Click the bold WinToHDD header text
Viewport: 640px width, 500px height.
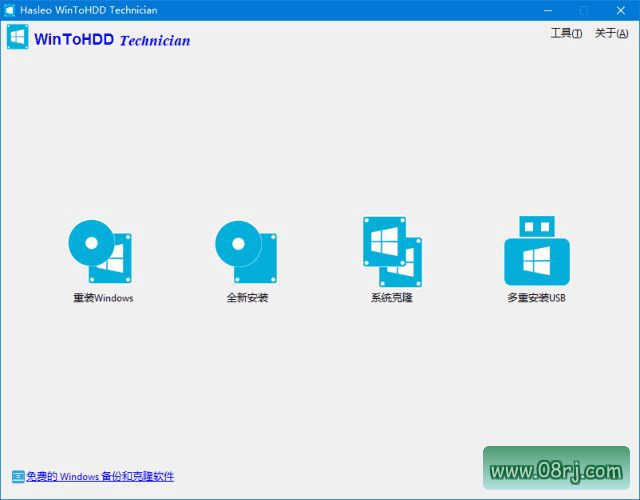74,40
